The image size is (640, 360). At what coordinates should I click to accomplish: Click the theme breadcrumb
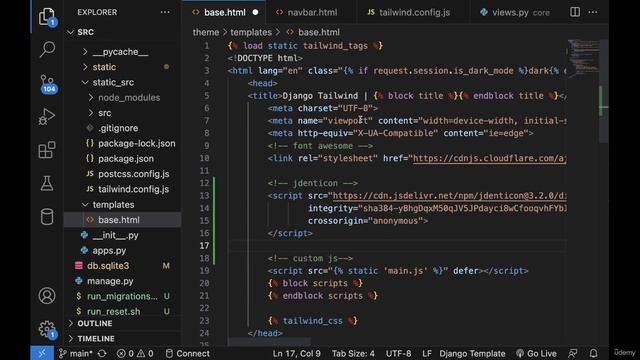[x=206, y=32]
